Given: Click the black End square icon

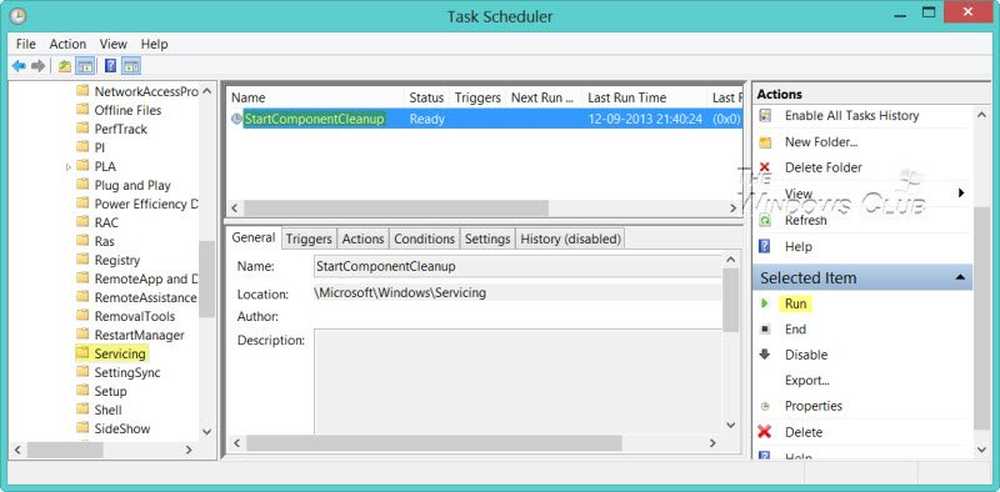Looking at the screenshot, I should click(765, 329).
